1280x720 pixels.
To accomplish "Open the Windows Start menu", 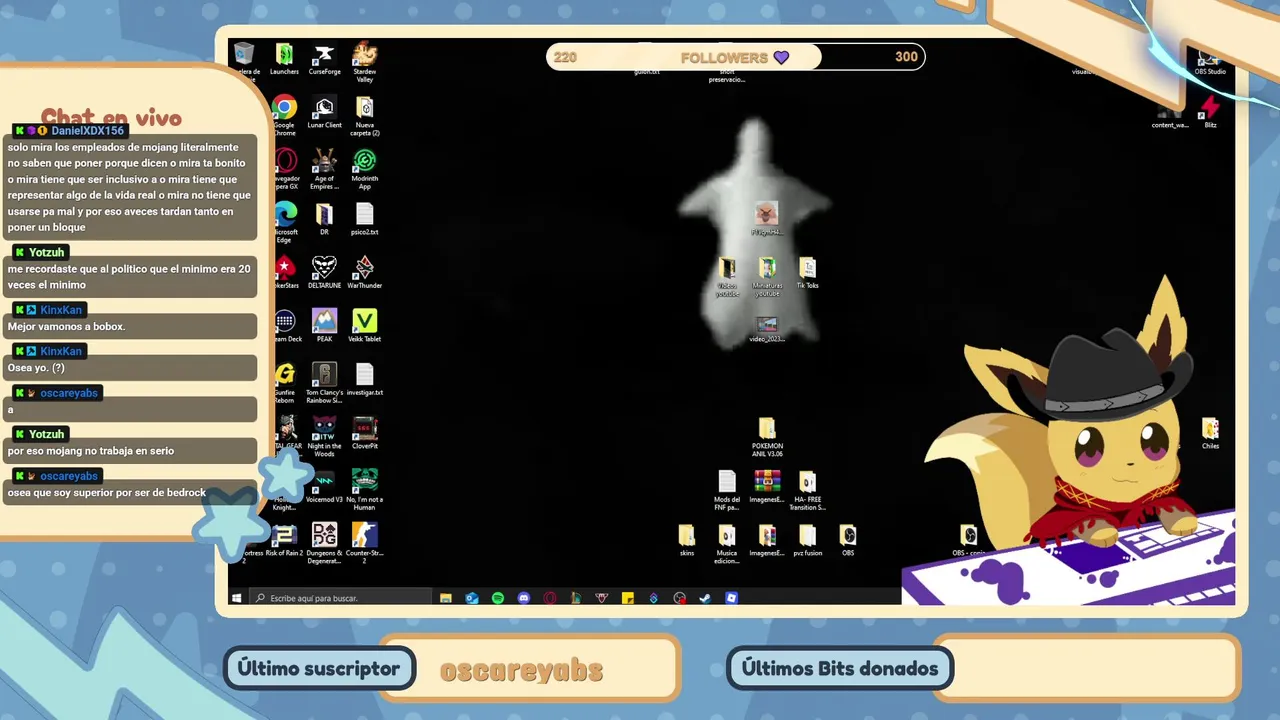I will click(x=237, y=598).
